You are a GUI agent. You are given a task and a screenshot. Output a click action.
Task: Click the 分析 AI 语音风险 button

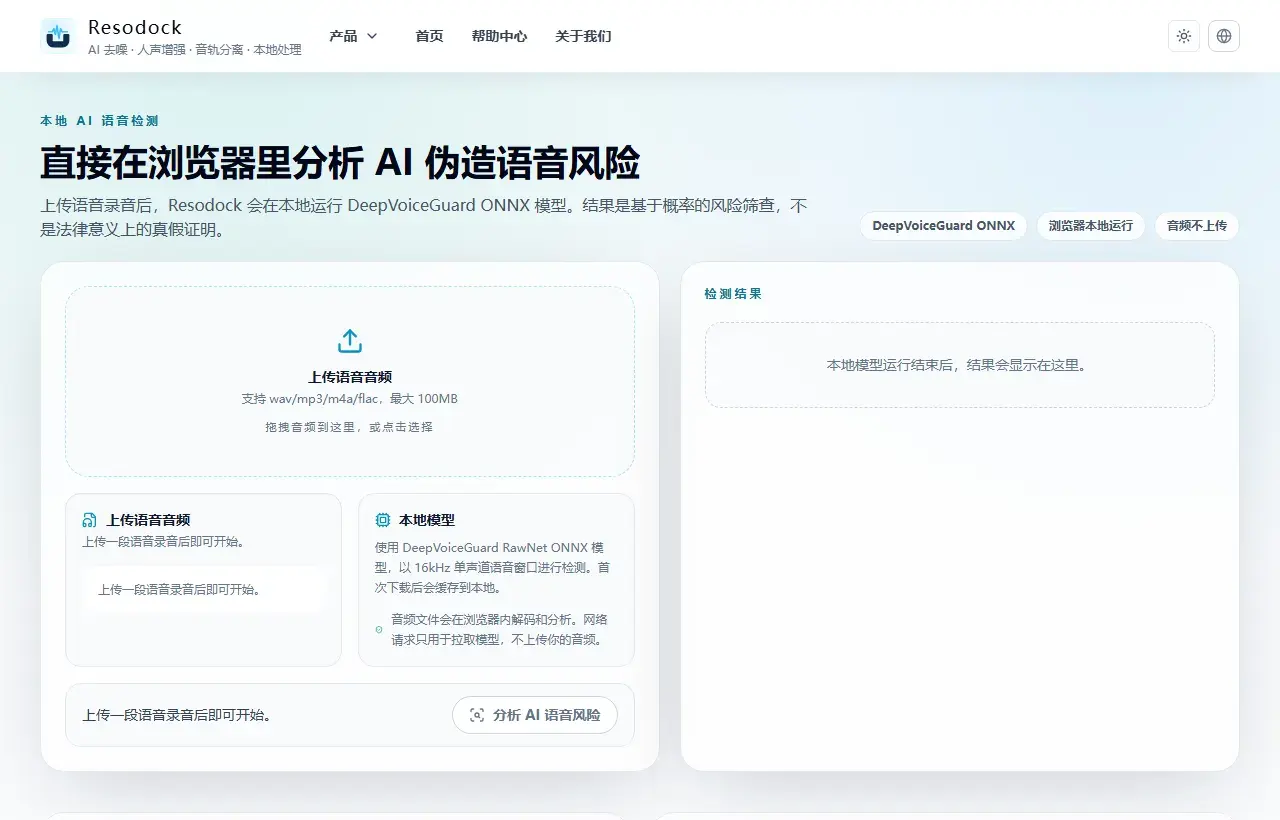click(x=535, y=715)
